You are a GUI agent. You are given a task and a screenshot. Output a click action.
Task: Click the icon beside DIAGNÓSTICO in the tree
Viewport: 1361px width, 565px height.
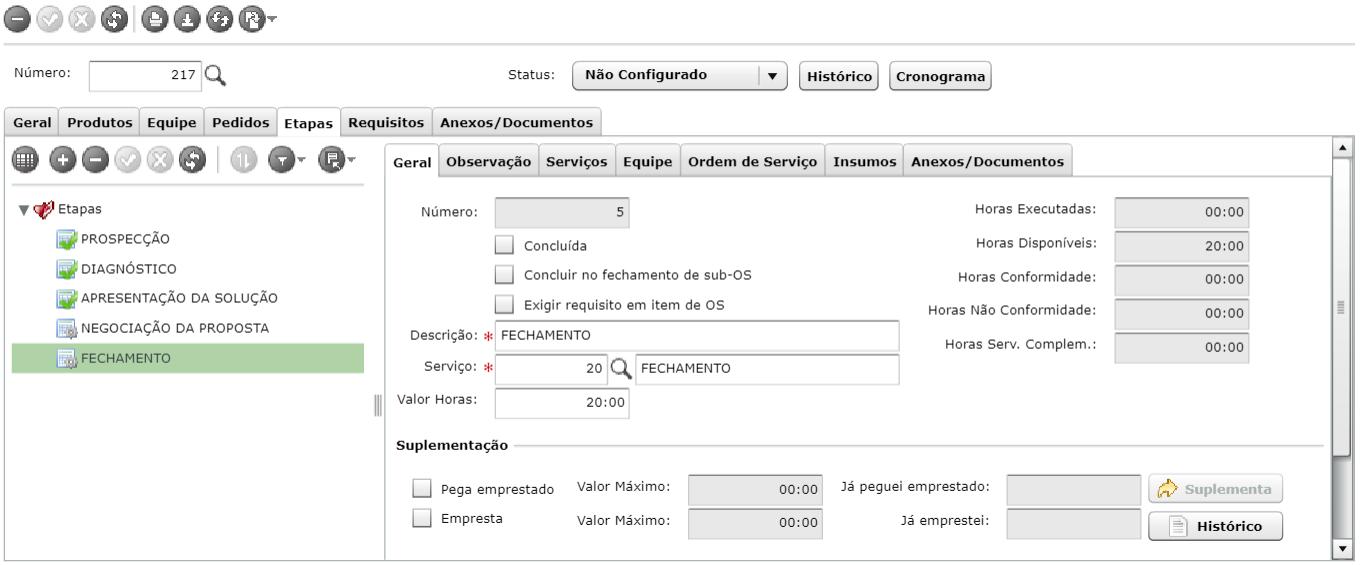point(67,269)
